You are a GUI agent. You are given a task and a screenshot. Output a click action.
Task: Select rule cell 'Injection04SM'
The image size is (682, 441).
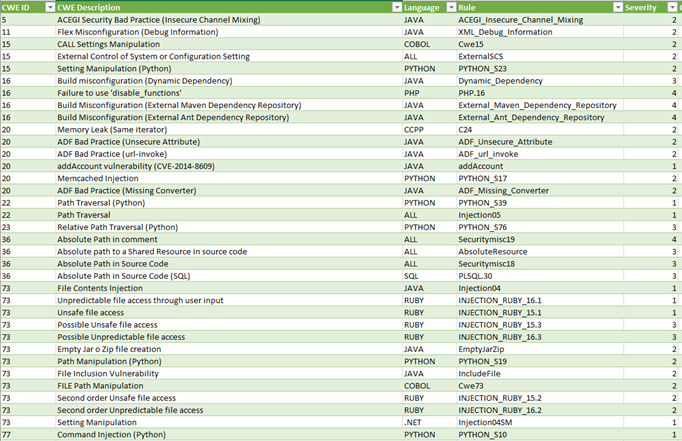click(x=540, y=422)
